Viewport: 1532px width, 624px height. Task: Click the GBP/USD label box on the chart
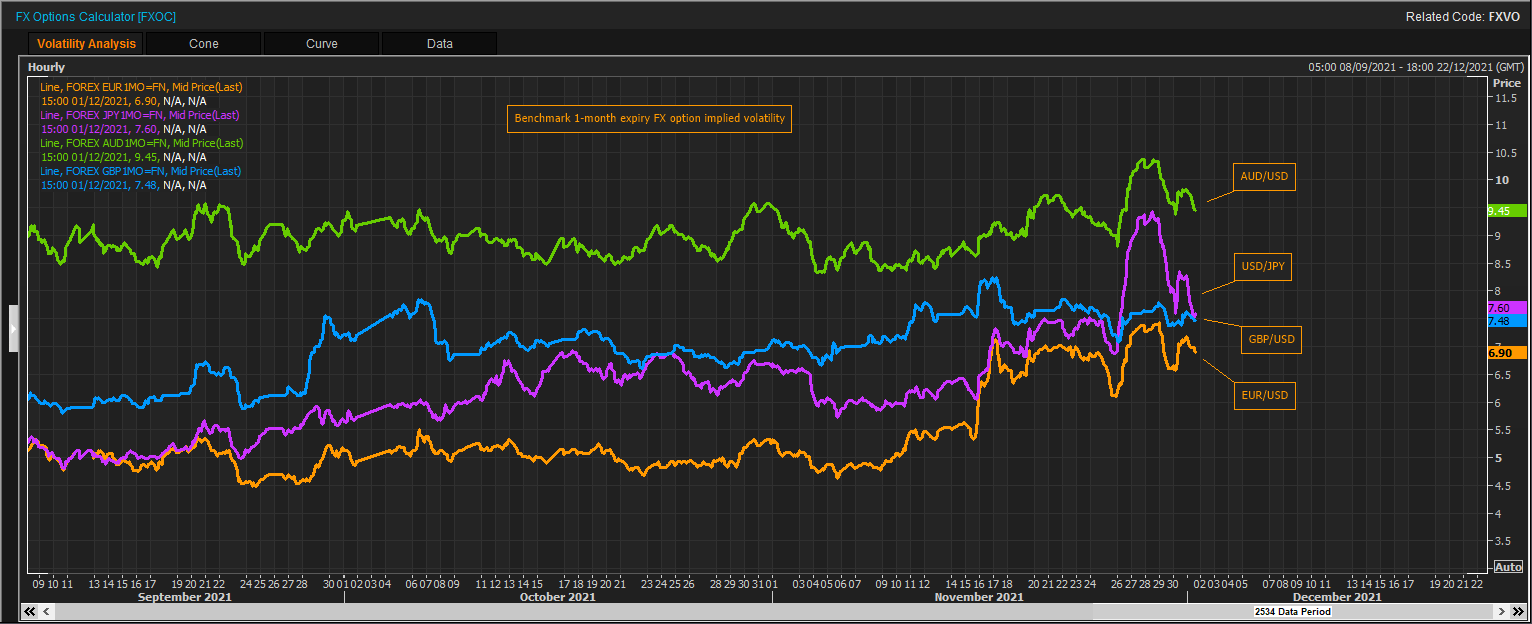pos(1270,339)
